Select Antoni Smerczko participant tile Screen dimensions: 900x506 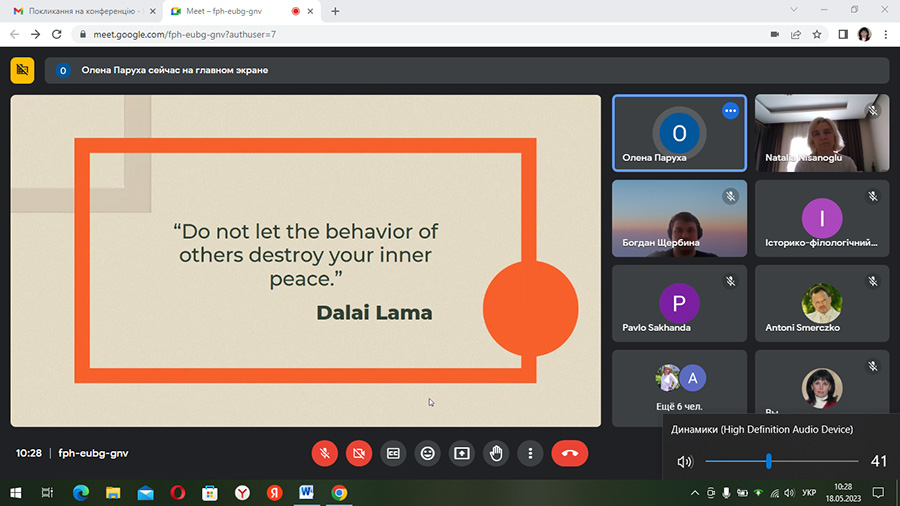pyautogui.click(x=822, y=303)
